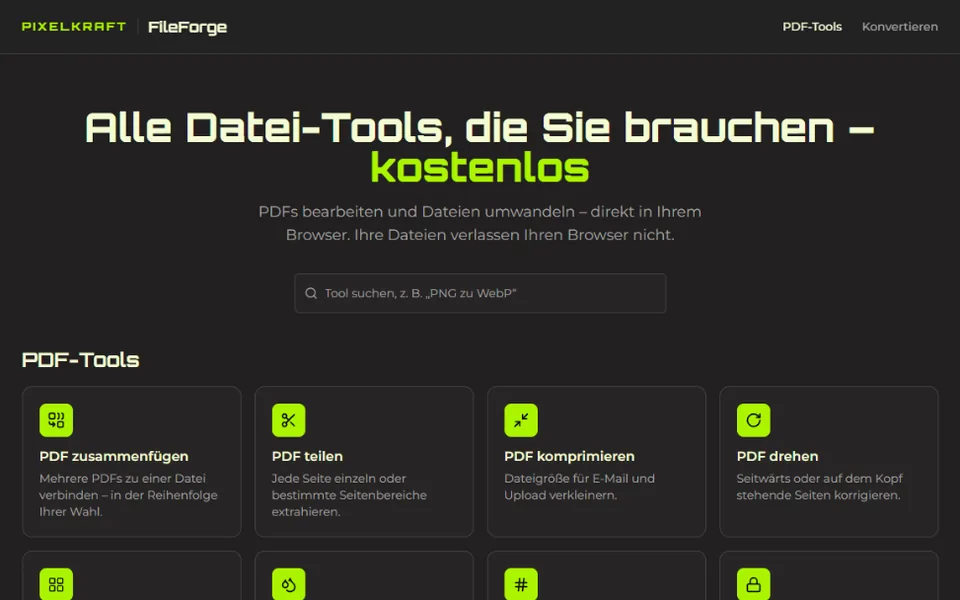This screenshot has width=960, height=600.
Task: Open the PDF komprimieren card title
Action: (x=569, y=456)
